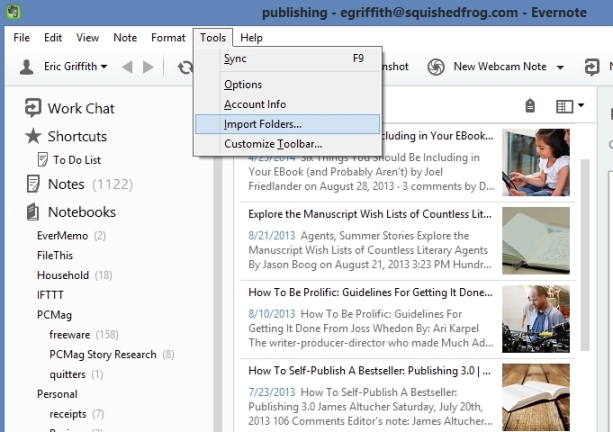Select Account Info menu entry
This screenshot has height=432, width=613.
(x=287, y=104)
